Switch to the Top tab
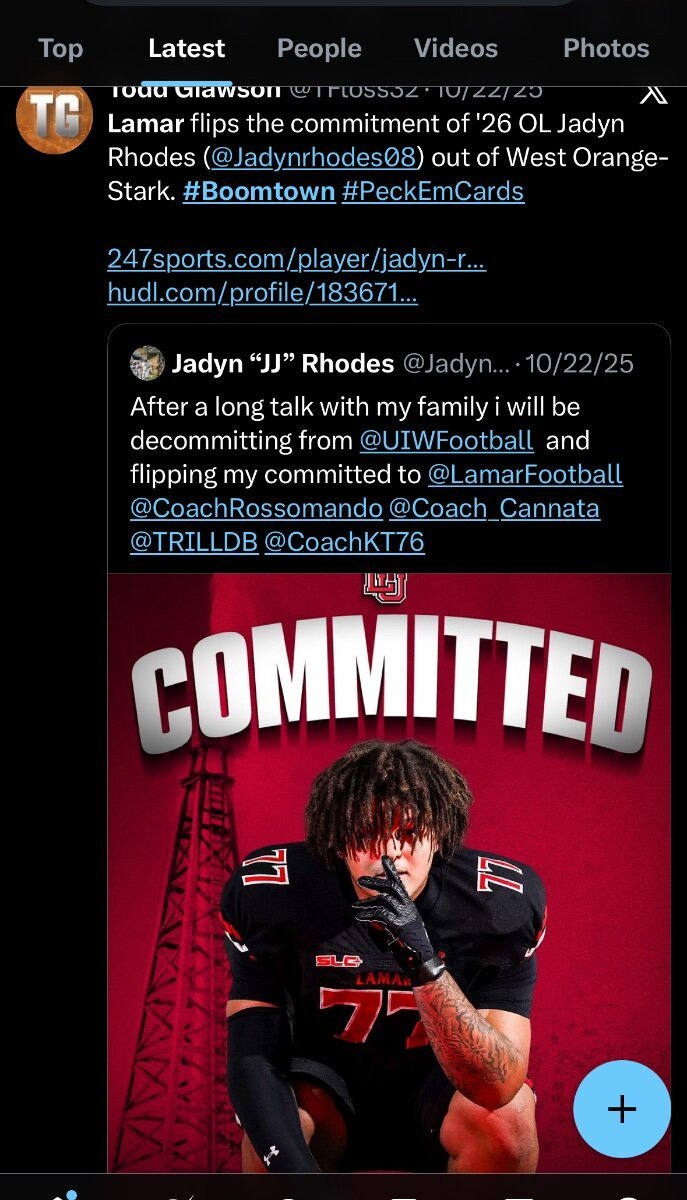The image size is (687, 1200). pos(60,48)
